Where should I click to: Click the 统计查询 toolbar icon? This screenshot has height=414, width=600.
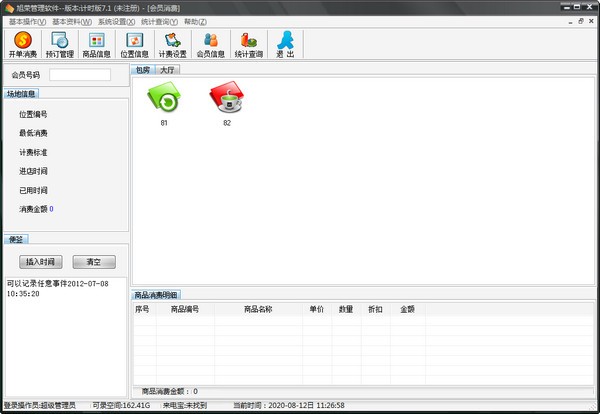(x=248, y=44)
